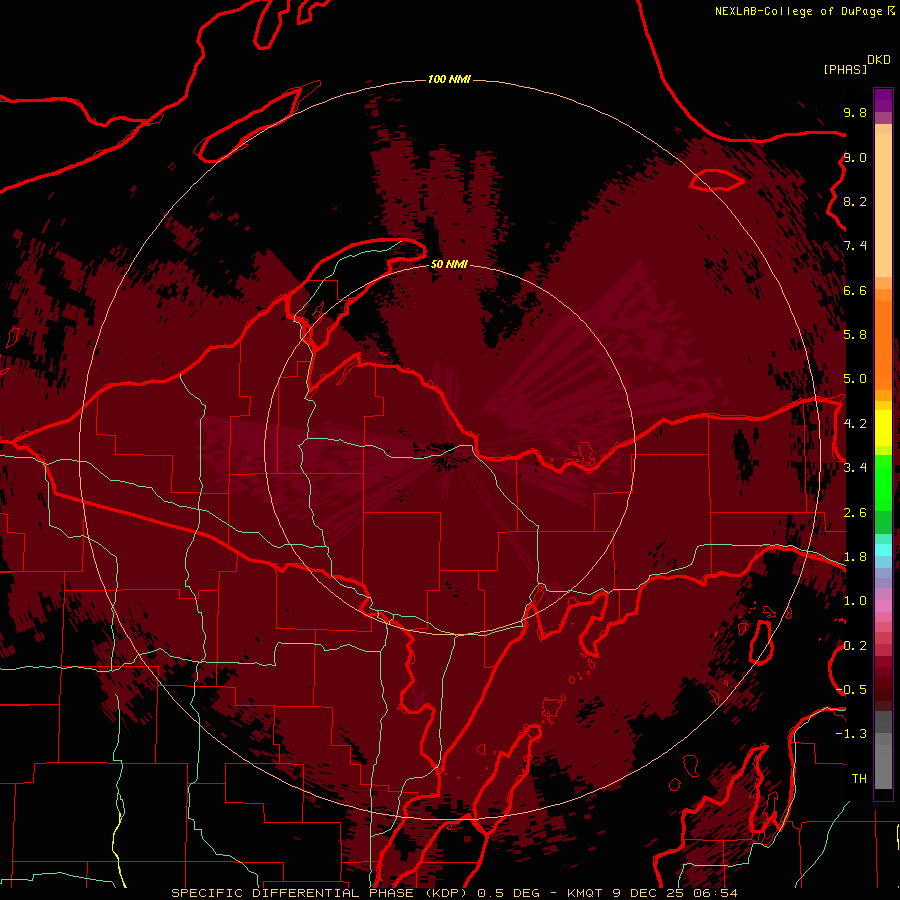Click the 5.0 value on the scale
The width and height of the screenshot is (900, 900).
pyautogui.click(x=855, y=379)
